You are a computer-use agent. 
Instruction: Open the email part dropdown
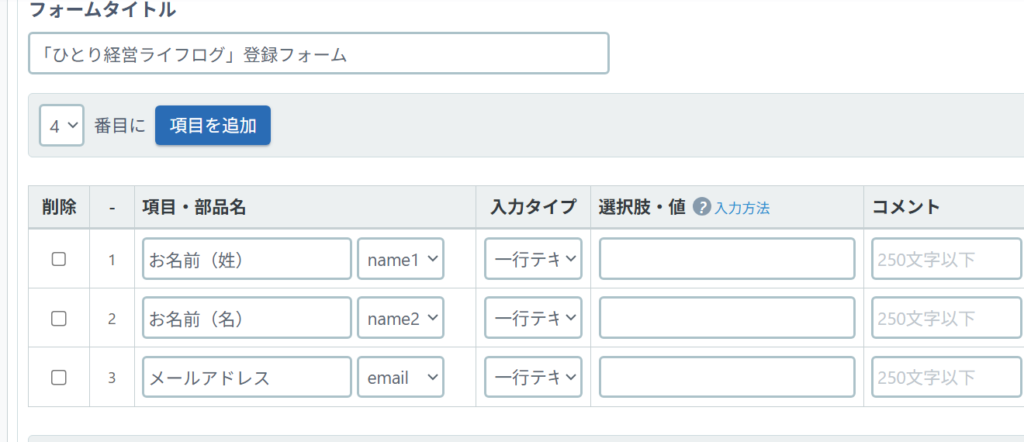[401, 377]
